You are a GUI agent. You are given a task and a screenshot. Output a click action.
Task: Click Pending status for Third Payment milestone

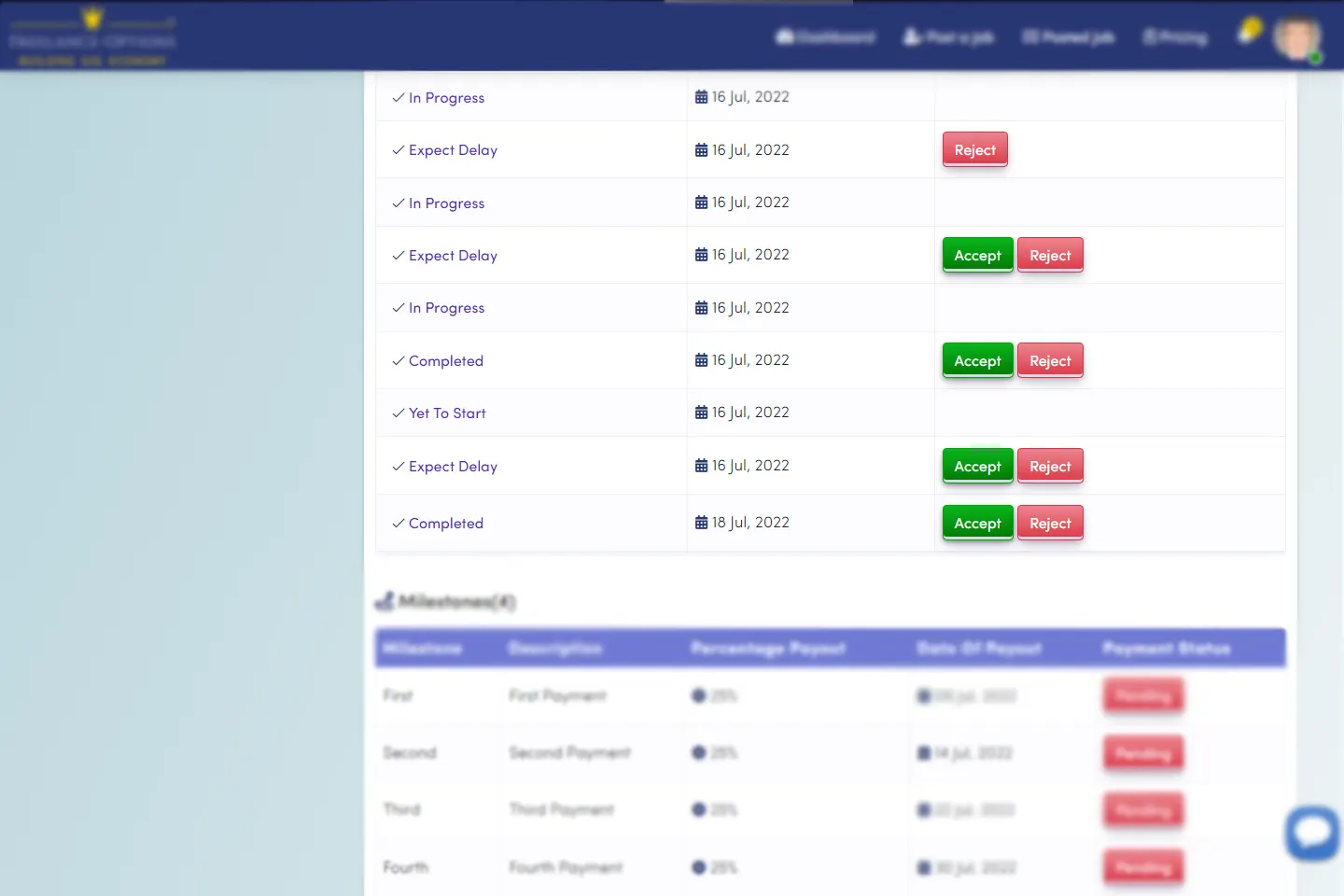[1143, 810]
